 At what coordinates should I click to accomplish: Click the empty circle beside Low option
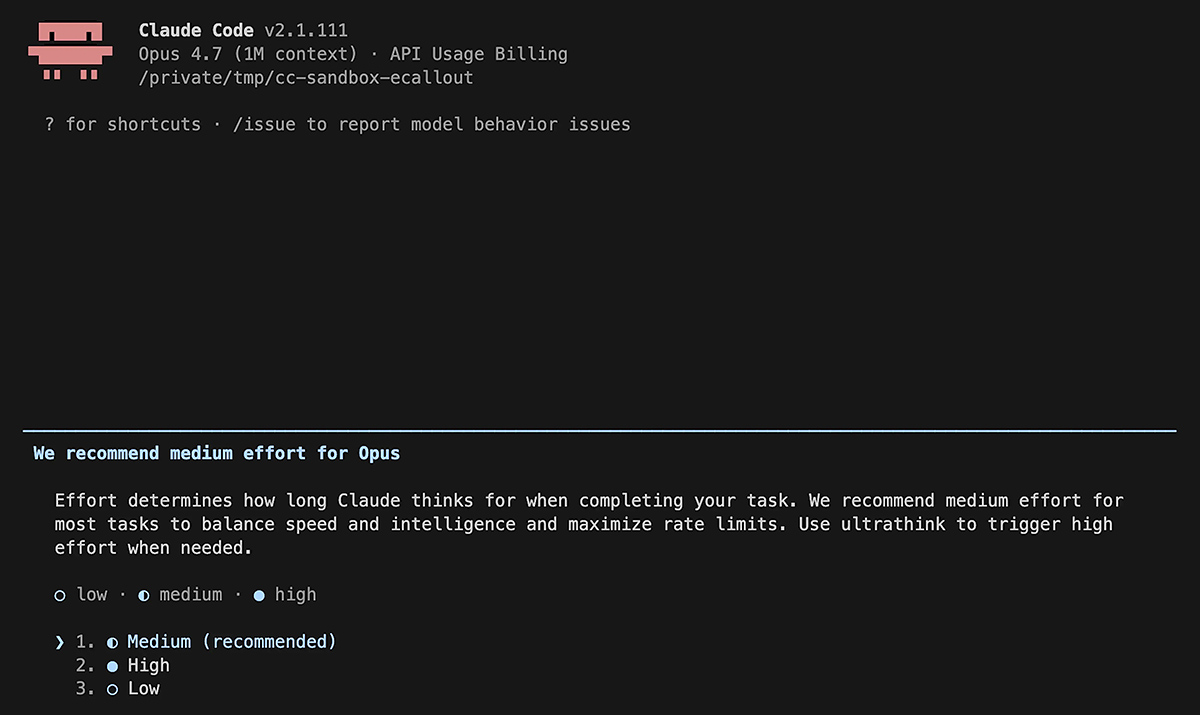coord(112,689)
